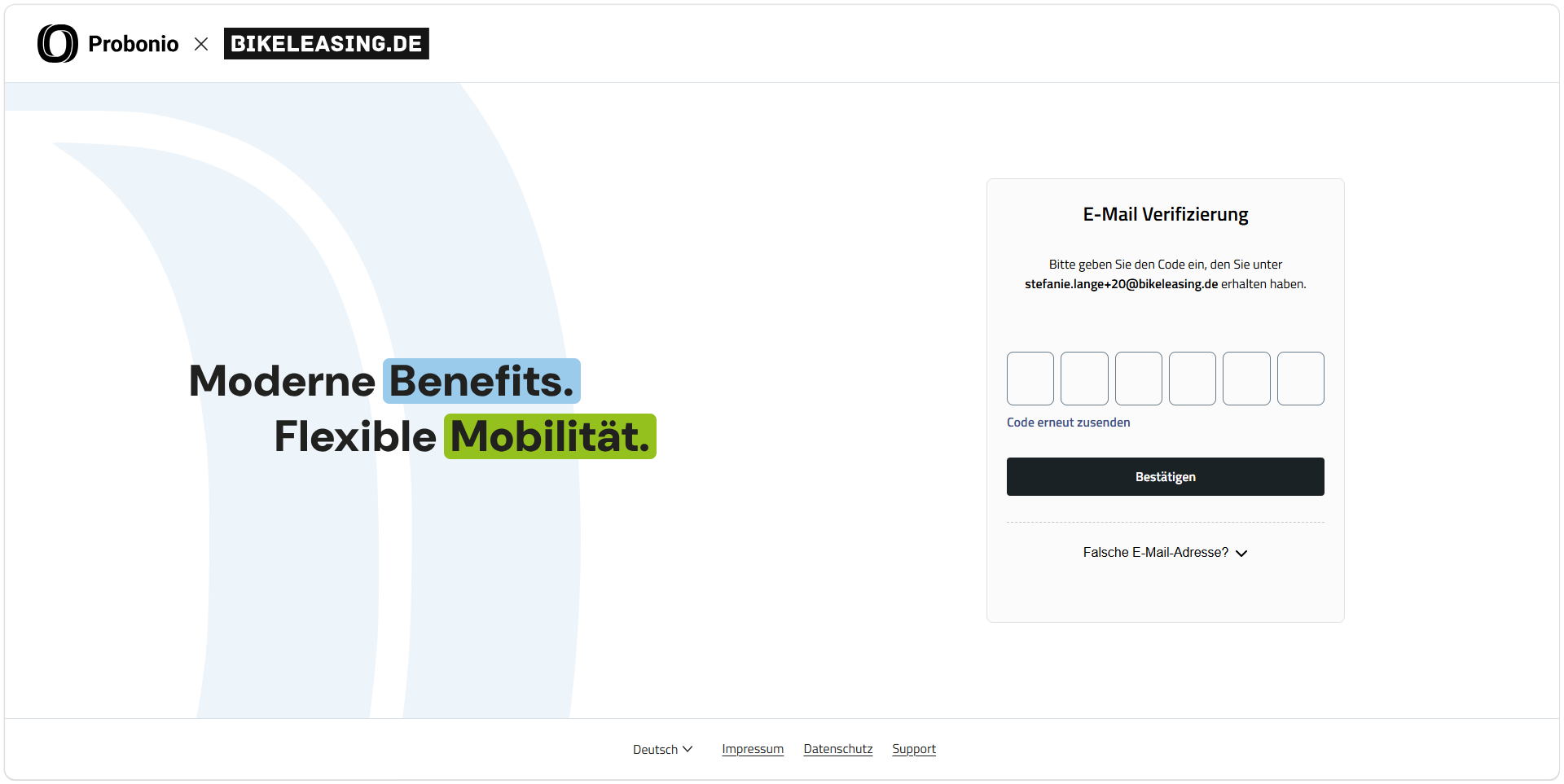Click the X separator between the logos
This screenshot has height=784, width=1564.
click(201, 44)
